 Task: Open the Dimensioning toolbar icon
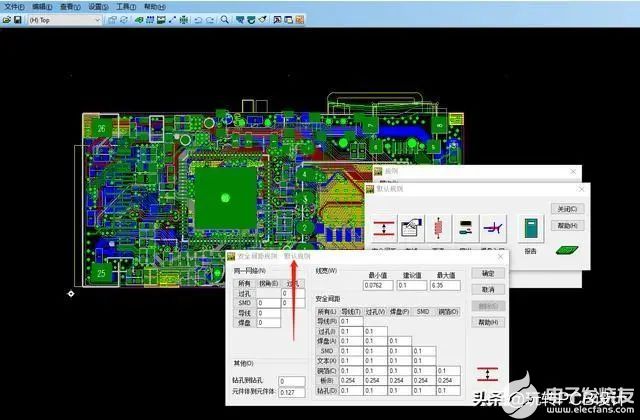[x=161, y=20]
